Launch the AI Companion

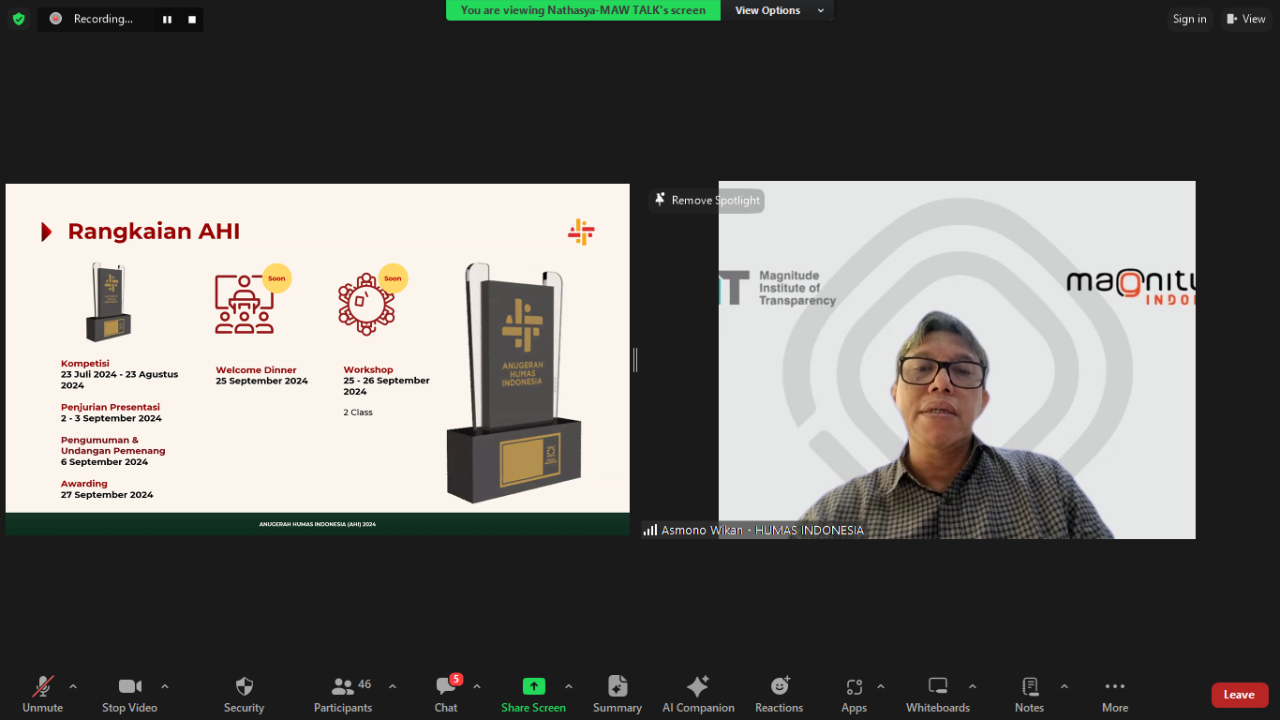coord(698,686)
